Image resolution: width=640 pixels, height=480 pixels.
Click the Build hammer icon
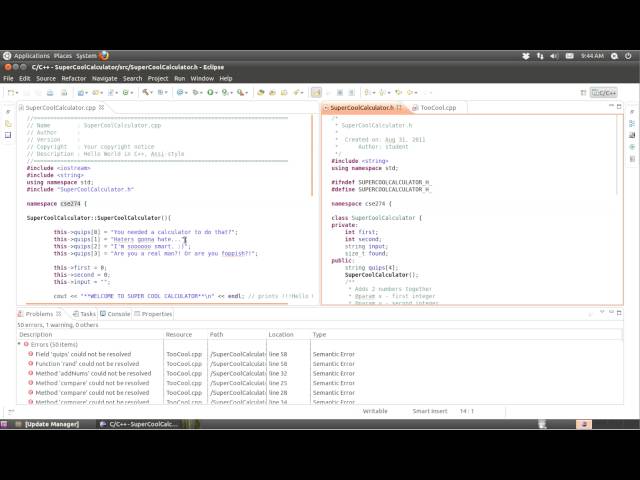coord(145,92)
